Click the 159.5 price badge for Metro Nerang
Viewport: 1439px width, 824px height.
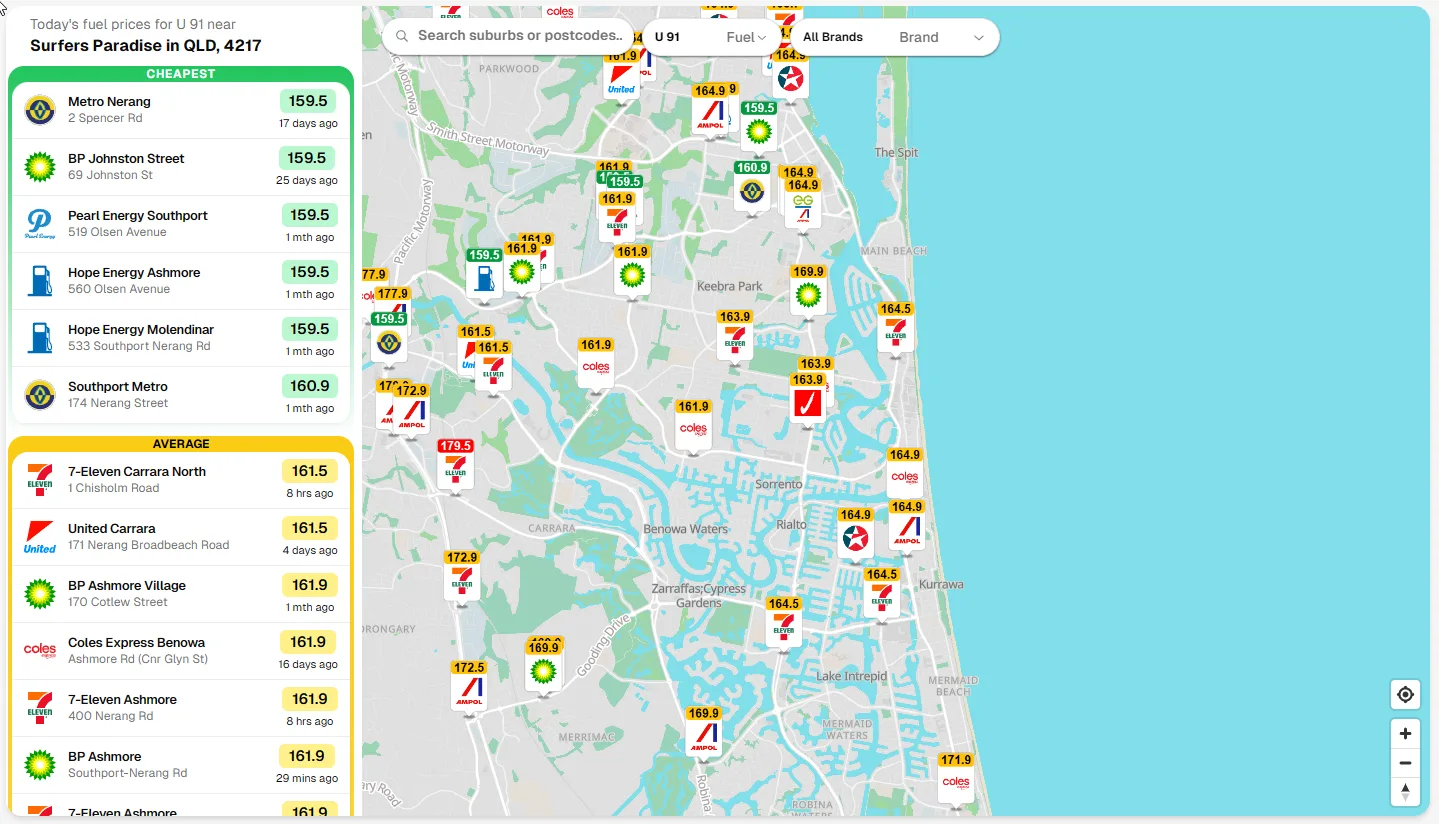pyautogui.click(x=308, y=101)
